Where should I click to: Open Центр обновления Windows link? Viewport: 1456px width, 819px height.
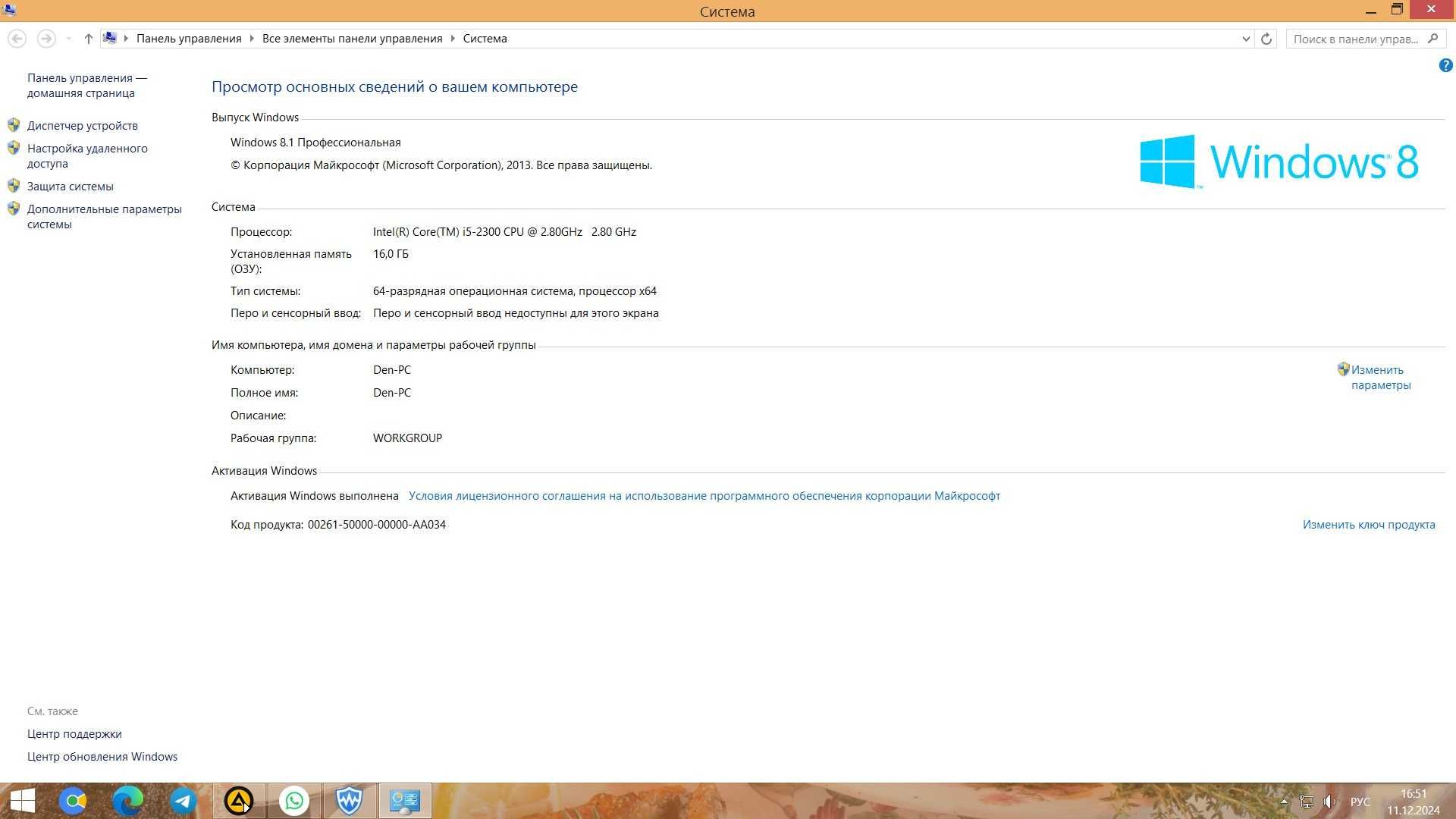tap(102, 757)
